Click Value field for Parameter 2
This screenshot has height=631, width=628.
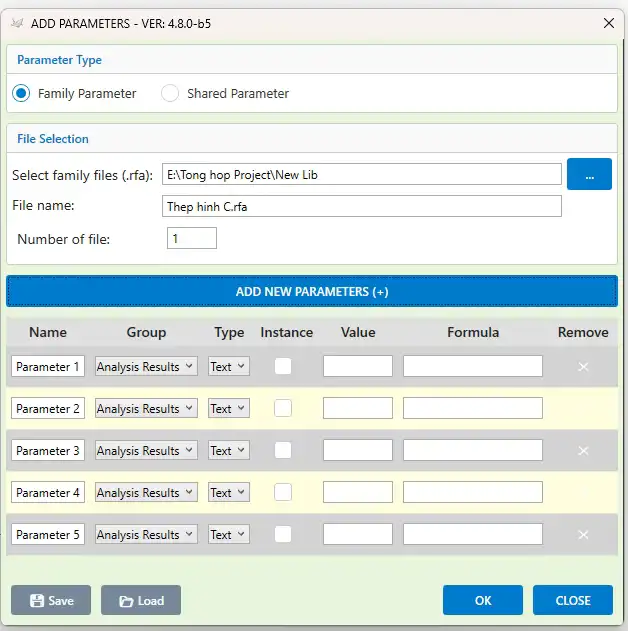(358, 408)
